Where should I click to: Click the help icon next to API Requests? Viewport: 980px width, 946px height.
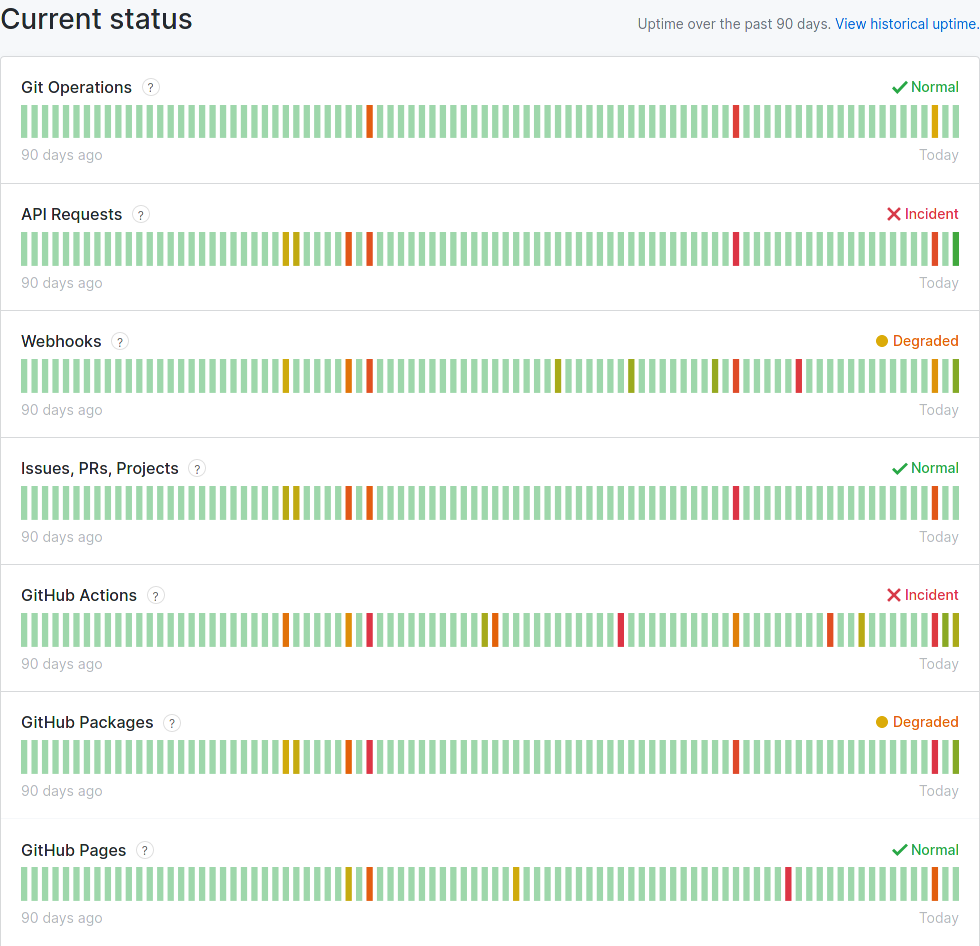(141, 214)
